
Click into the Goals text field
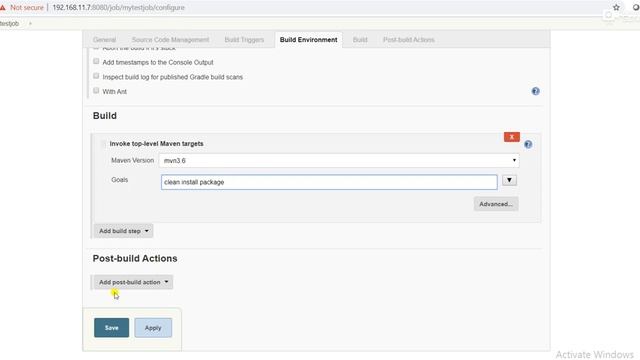(329, 182)
